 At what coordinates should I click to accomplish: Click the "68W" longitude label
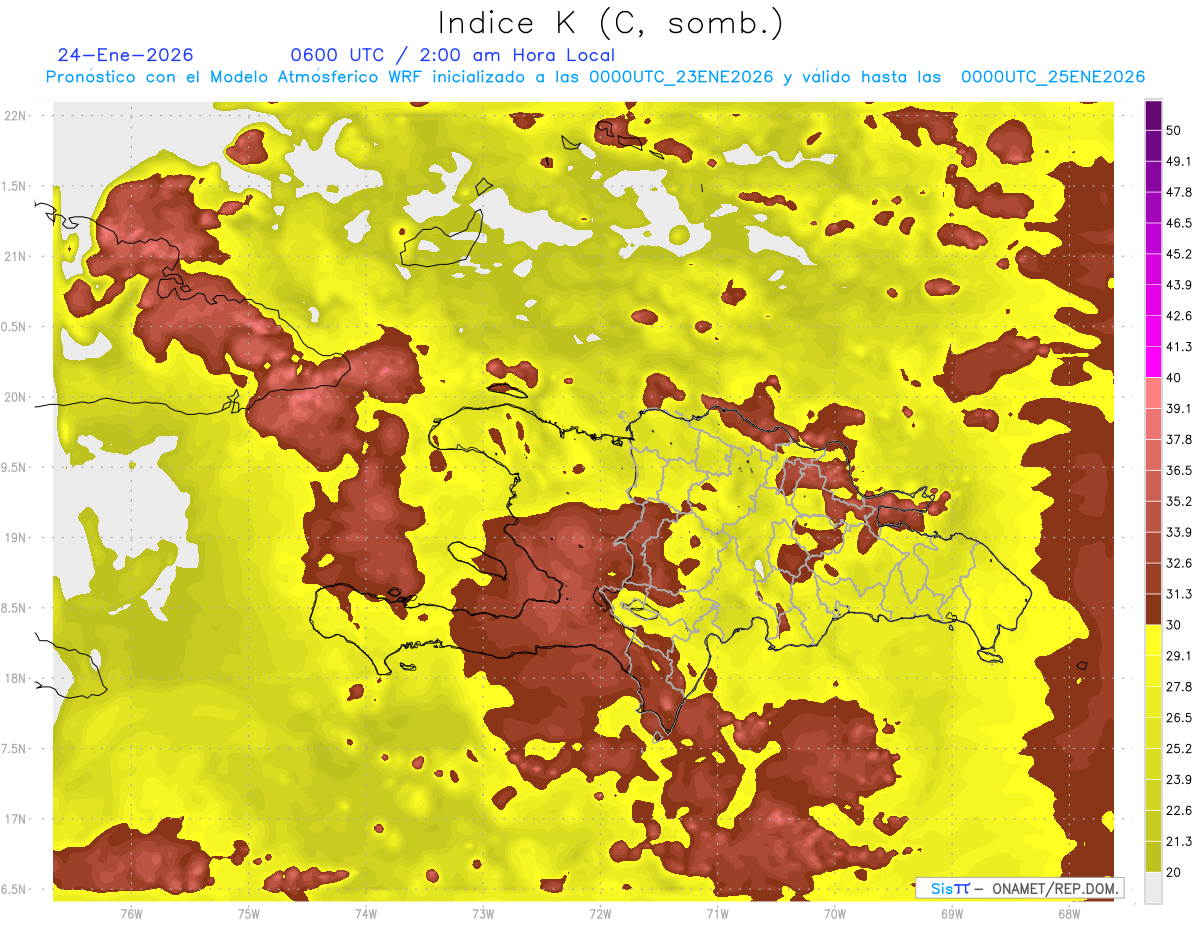click(1069, 914)
